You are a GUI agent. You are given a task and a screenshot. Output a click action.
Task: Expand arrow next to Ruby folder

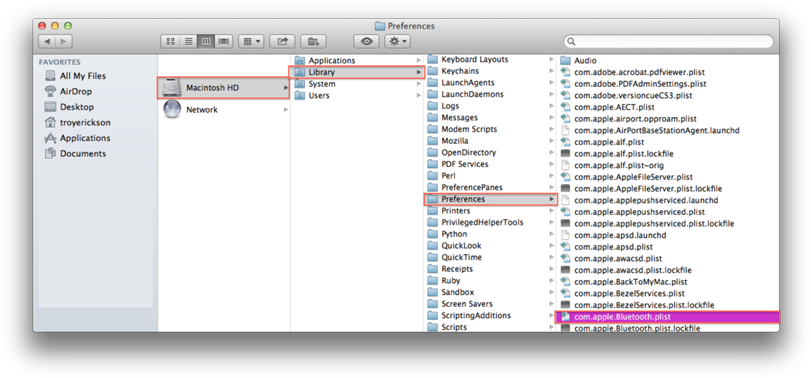coord(552,281)
